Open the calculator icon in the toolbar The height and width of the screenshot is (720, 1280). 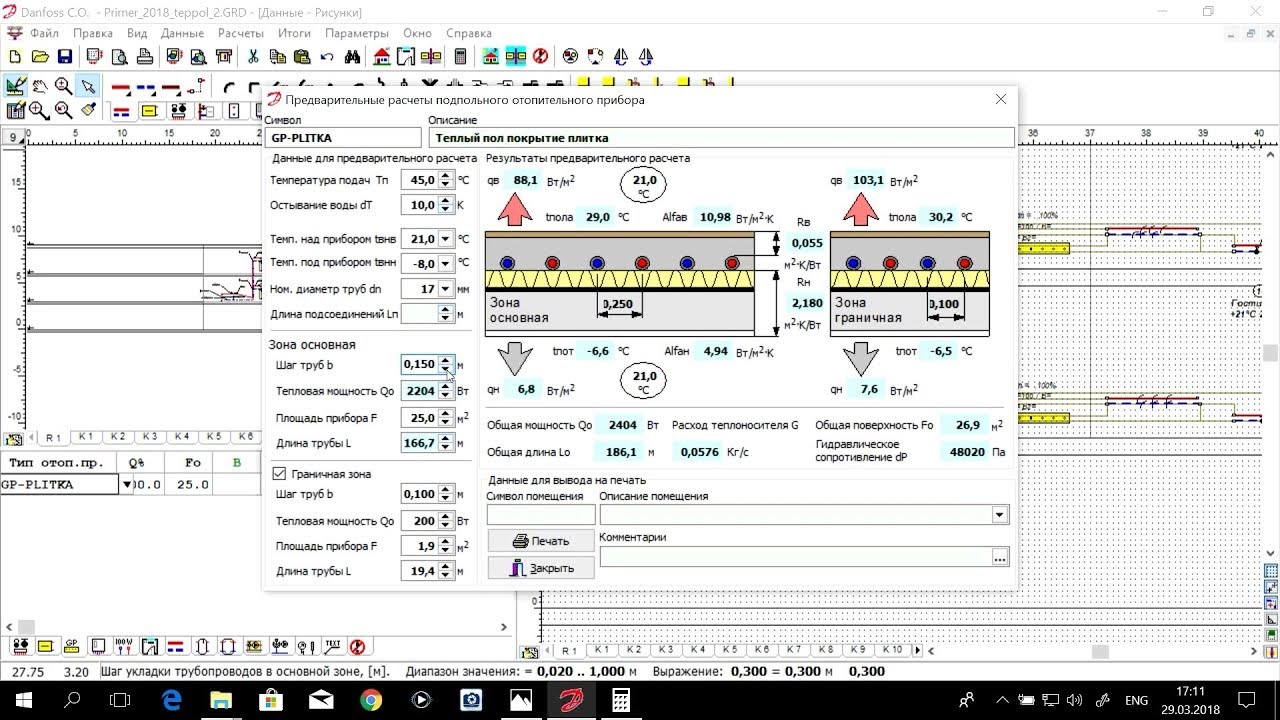pyautogui.click(x=460, y=57)
